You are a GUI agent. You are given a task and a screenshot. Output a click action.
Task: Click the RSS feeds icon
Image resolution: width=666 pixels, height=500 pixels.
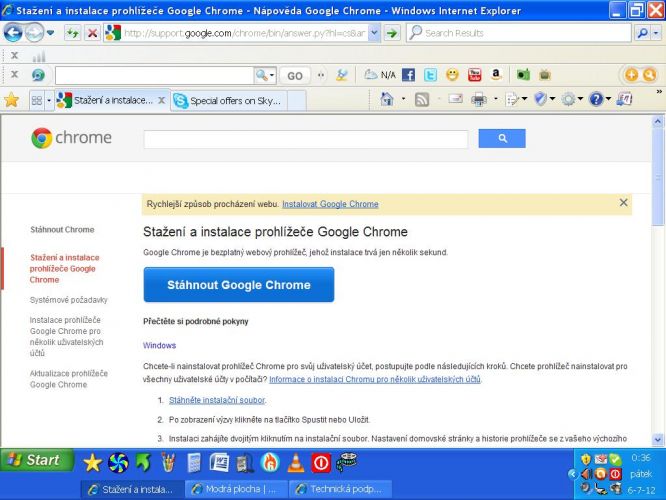coord(421,99)
